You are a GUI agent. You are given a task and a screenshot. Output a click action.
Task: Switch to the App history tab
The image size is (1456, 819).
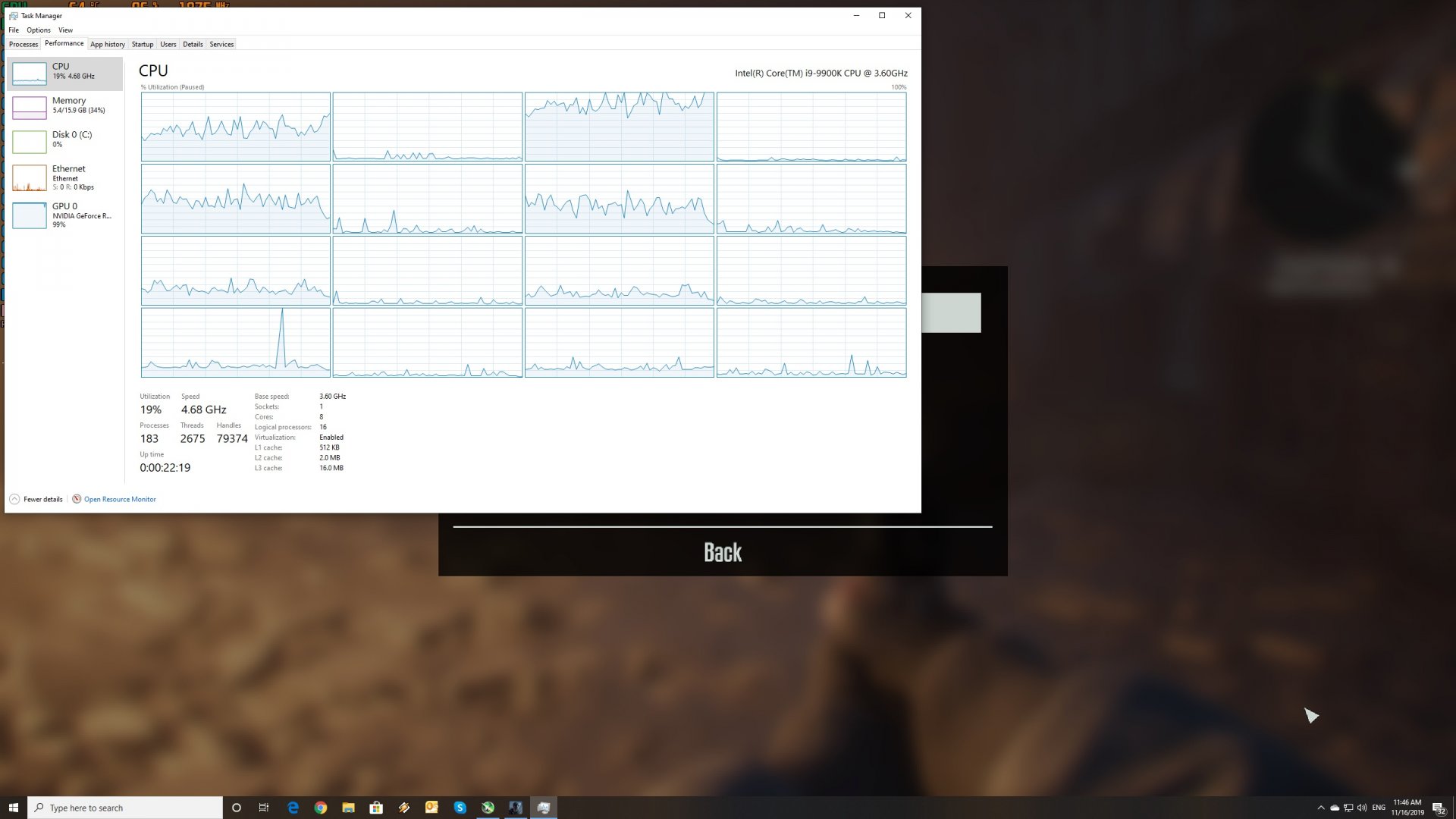tap(108, 44)
